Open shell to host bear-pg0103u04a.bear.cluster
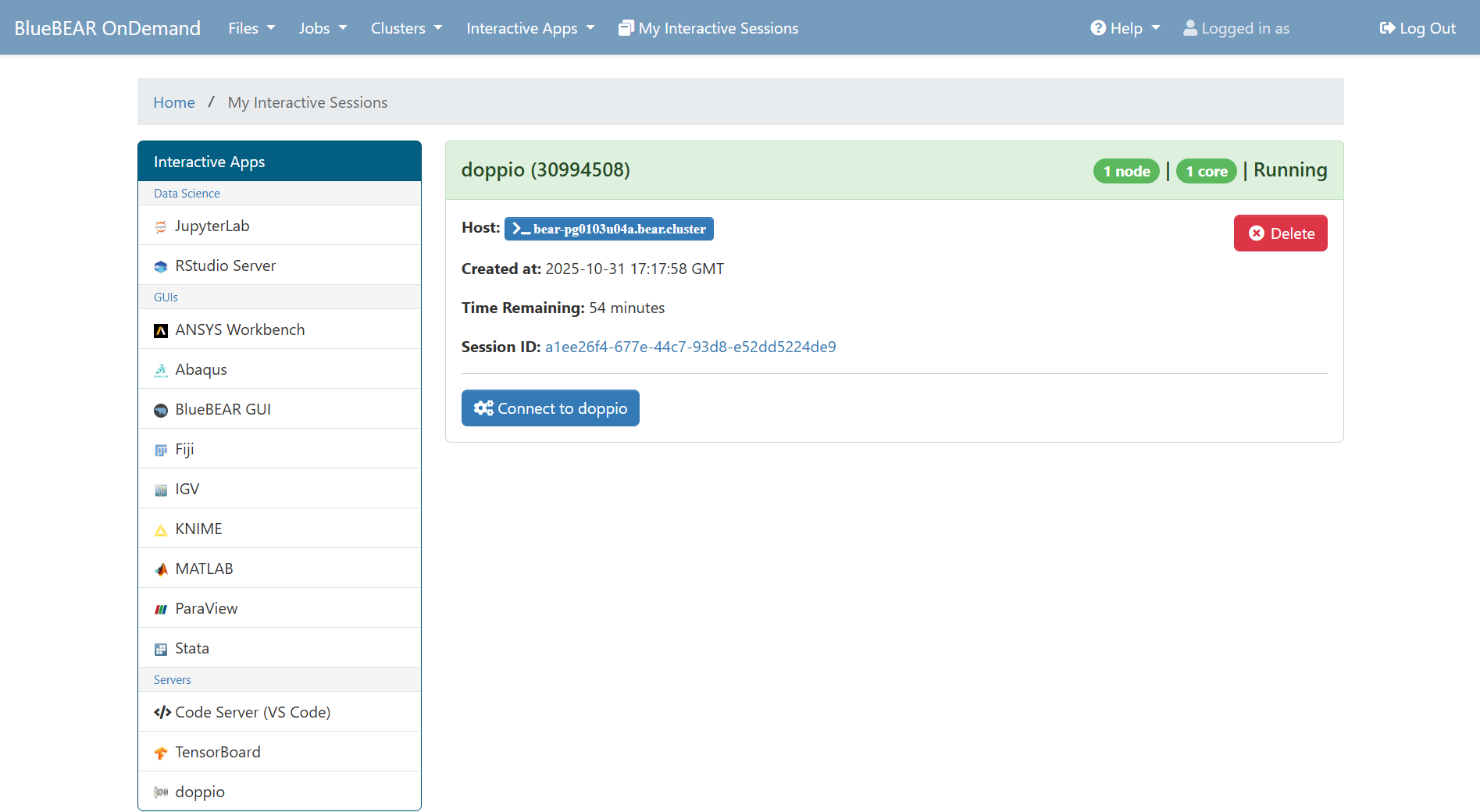 point(609,229)
